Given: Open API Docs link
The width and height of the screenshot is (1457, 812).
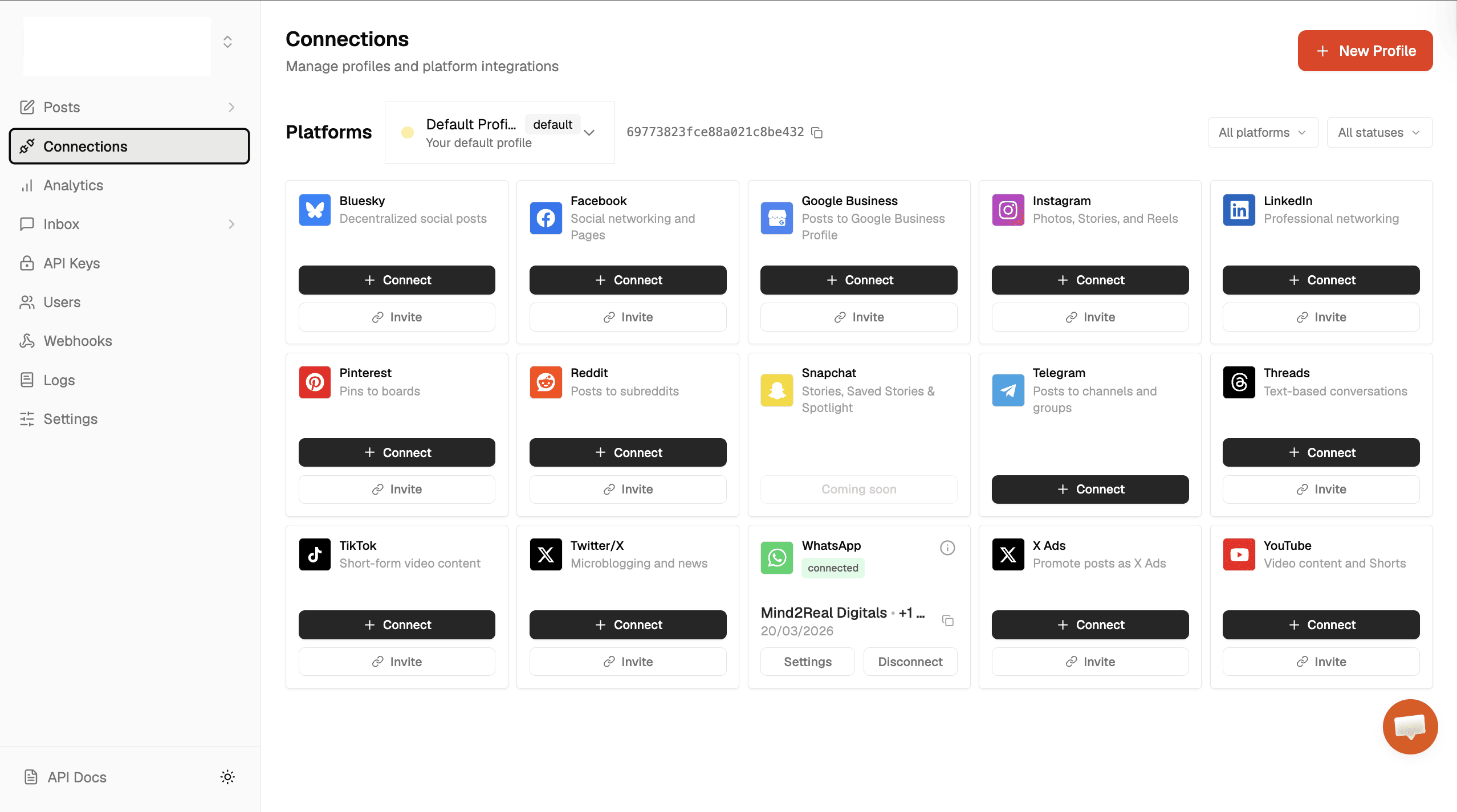Looking at the screenshot, I should (66, 777).
